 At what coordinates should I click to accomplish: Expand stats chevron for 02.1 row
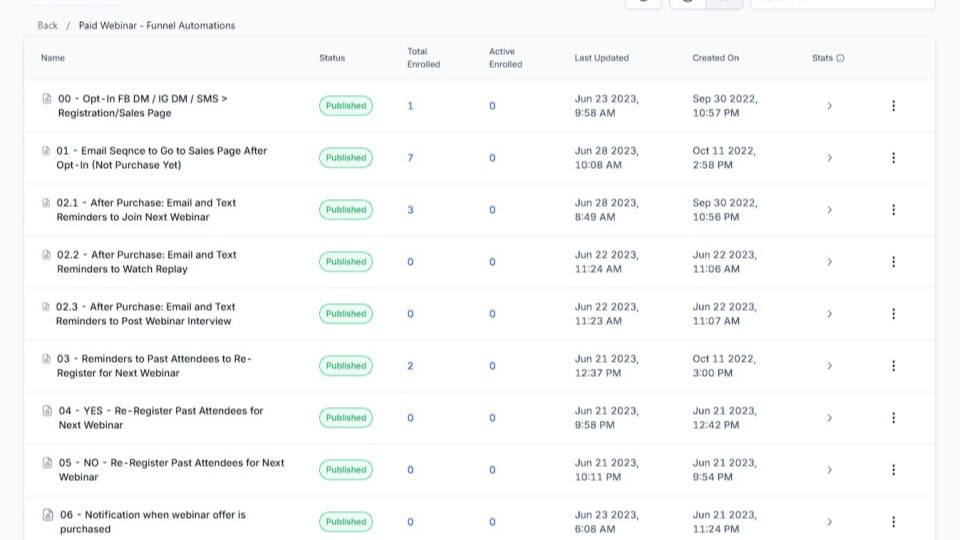pos(830,210)
